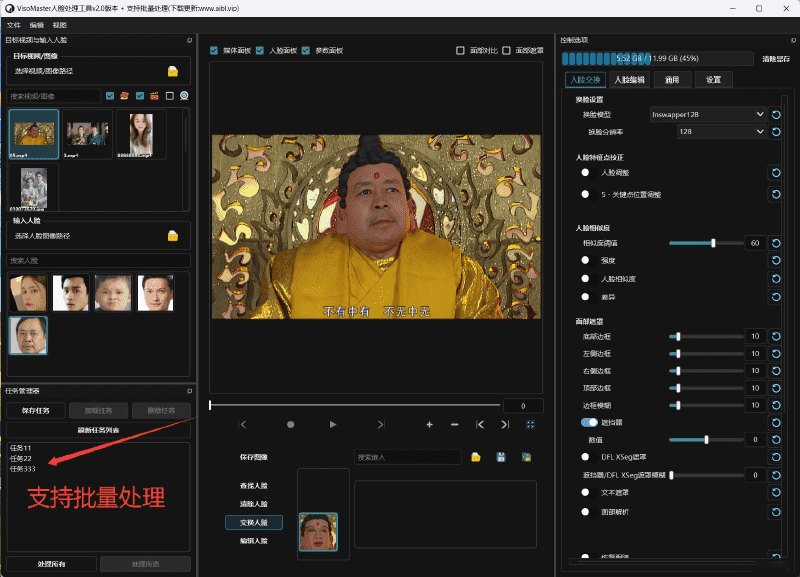This screenshot has width=800, height=577.
Task: Open the 文件 File menu
Action: (14, 25)
